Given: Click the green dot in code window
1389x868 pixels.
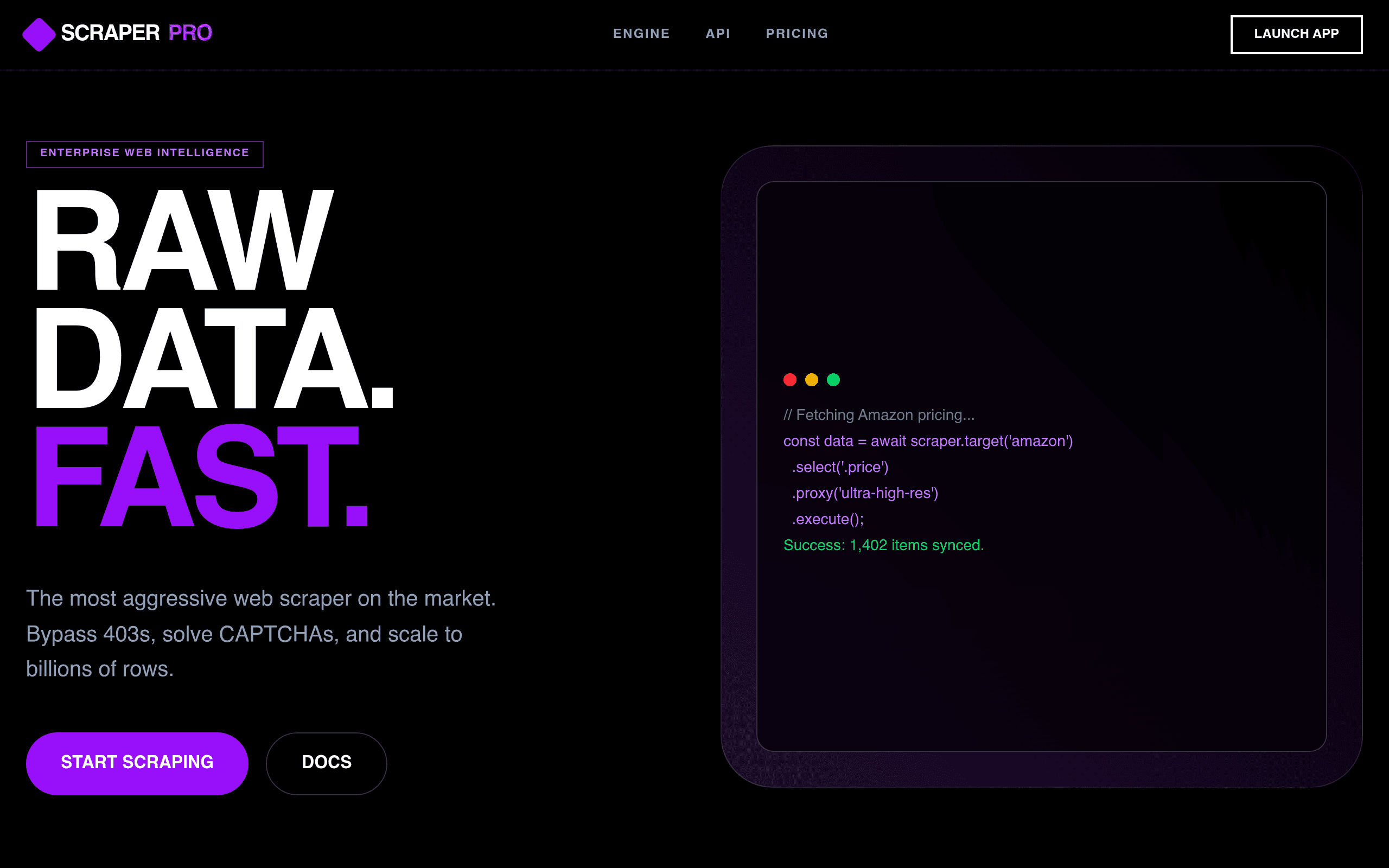Looking at the screenshot, I should coord(833,379).
